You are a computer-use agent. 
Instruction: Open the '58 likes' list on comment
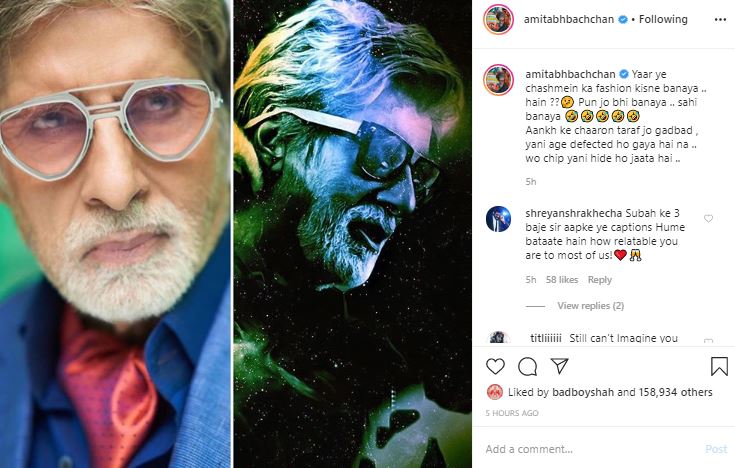[561, 280]
